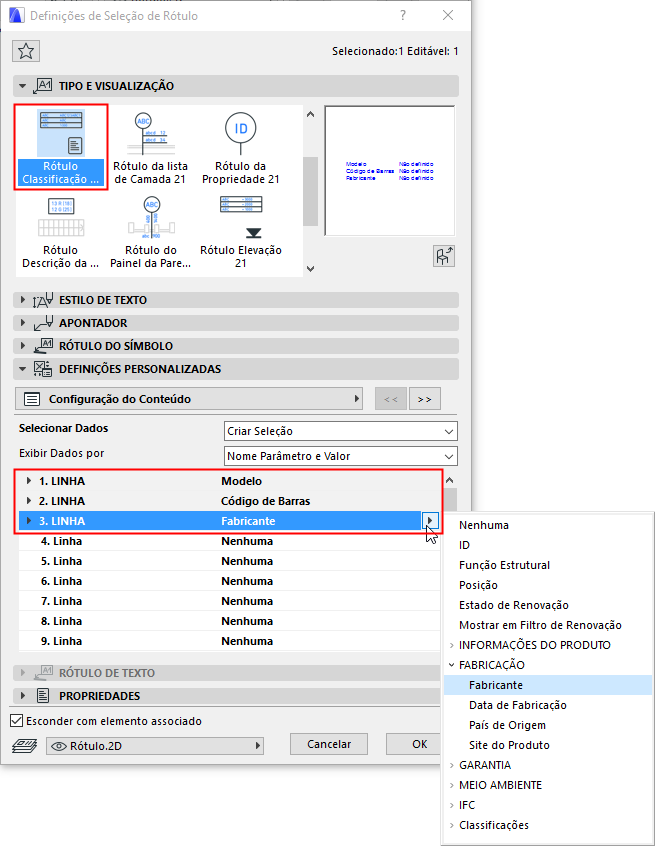The height and width of the screenshot is (846, 655).
Task: Click the Código de Barras value
Action: (265, 501)
